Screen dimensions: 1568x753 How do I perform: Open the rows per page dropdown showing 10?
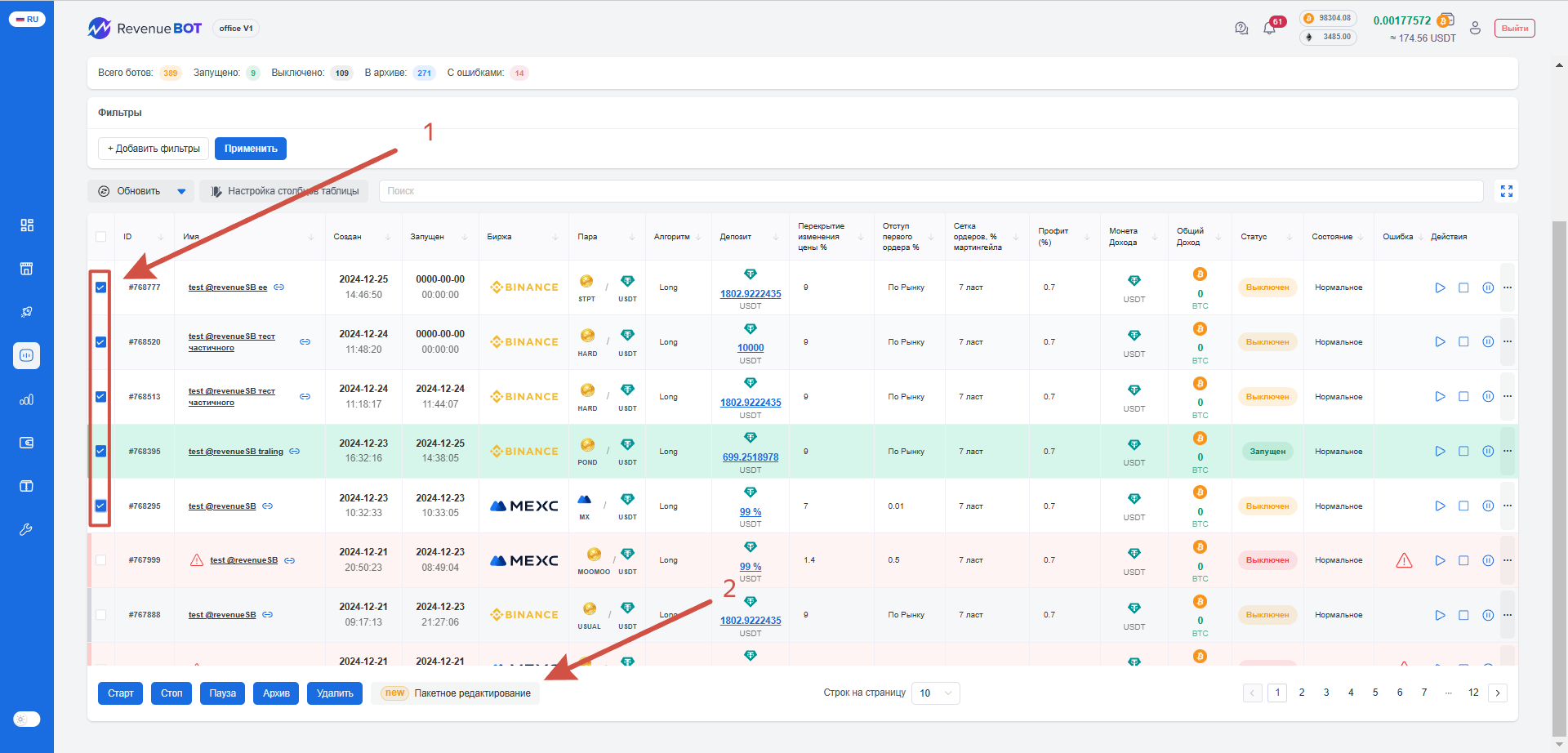pos(936,693)
